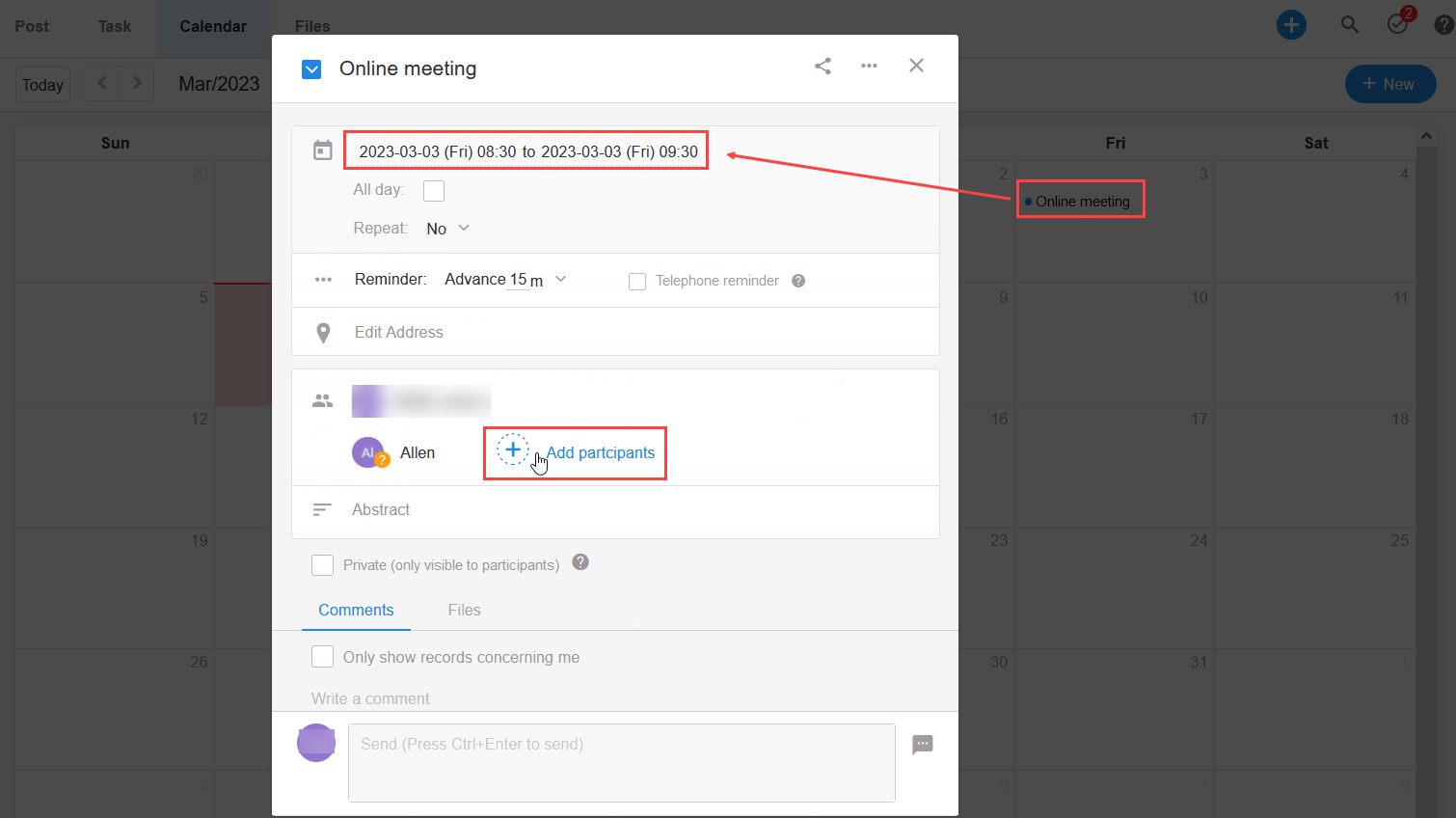Click the dashed plus circle icon
Screen dimensions: 1456x818
pos(513,449)
